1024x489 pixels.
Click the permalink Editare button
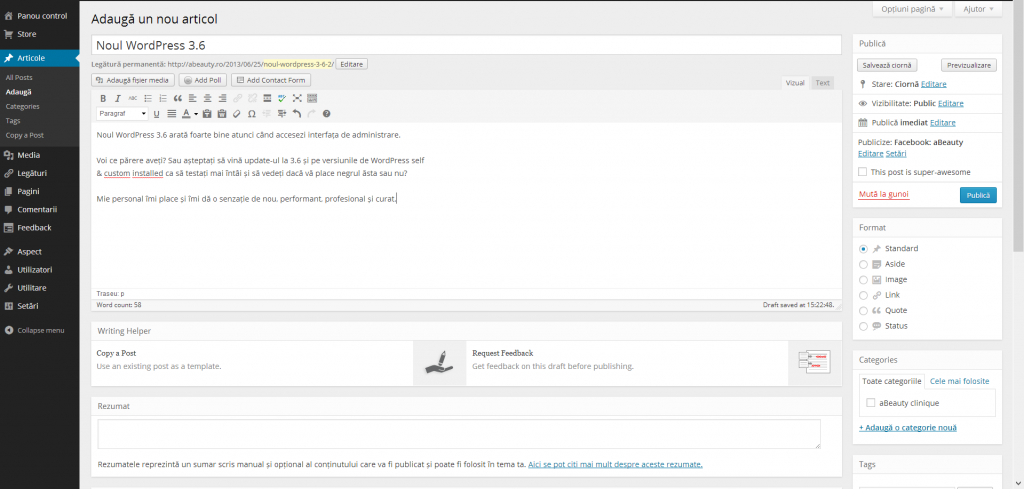[352, 64]
